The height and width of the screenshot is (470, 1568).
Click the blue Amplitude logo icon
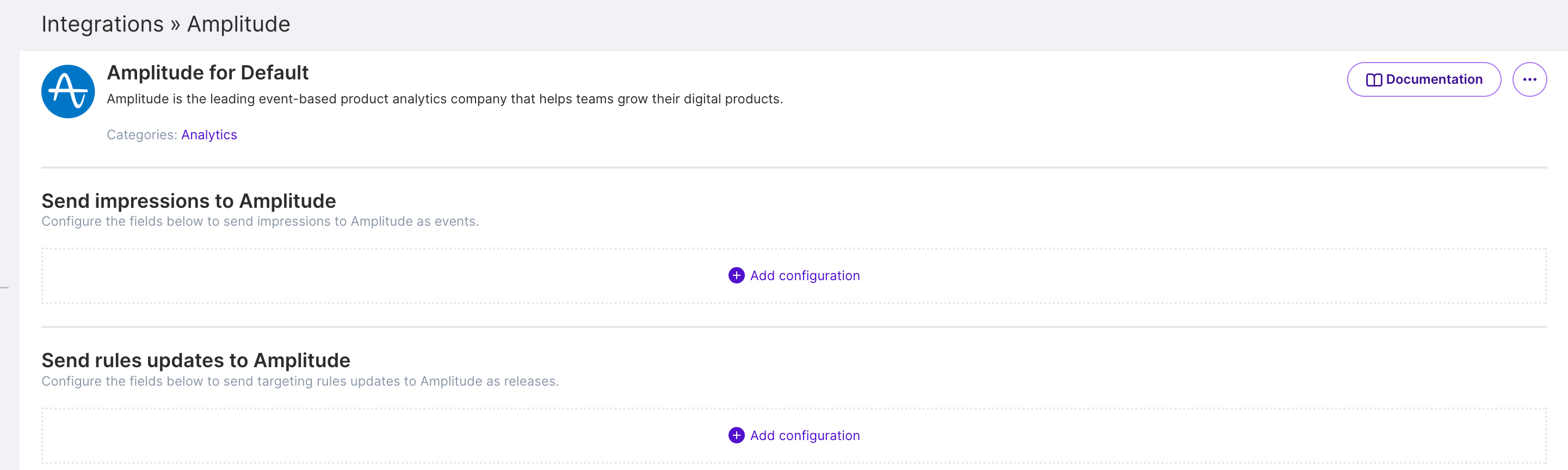[68, 91]
